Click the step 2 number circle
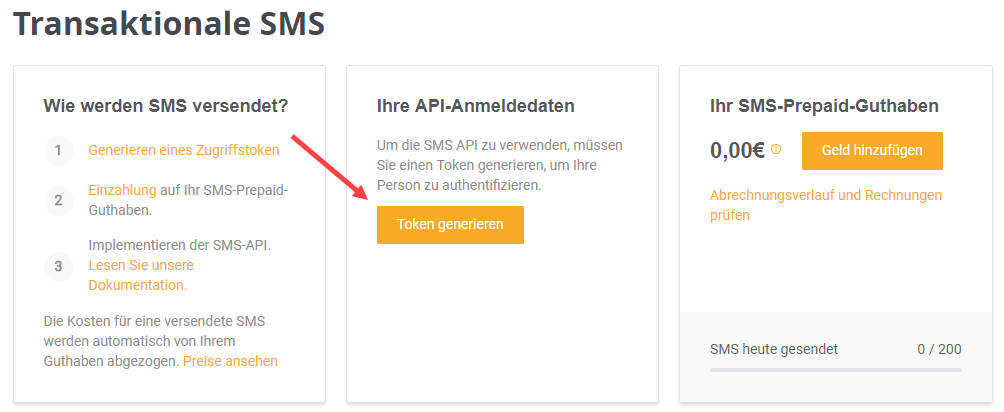 click(59, 200)
